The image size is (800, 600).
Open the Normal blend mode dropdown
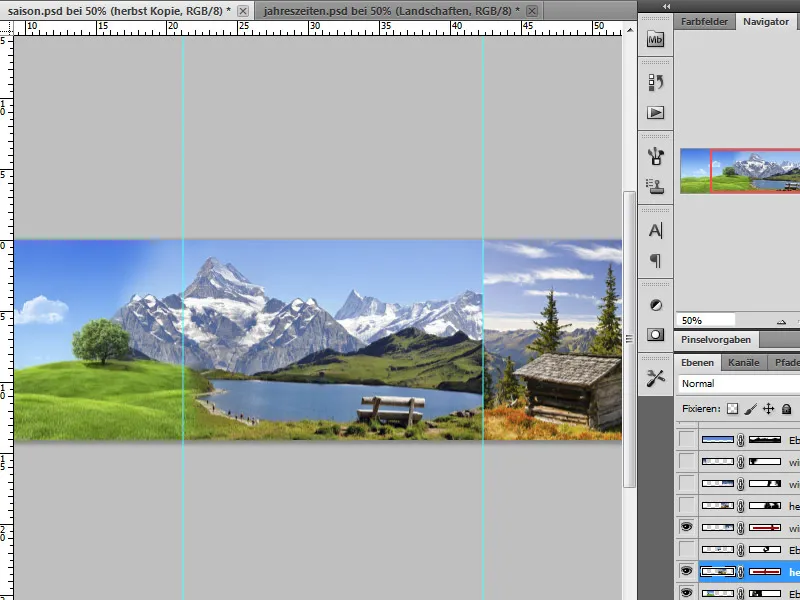[x=740, y=384]
